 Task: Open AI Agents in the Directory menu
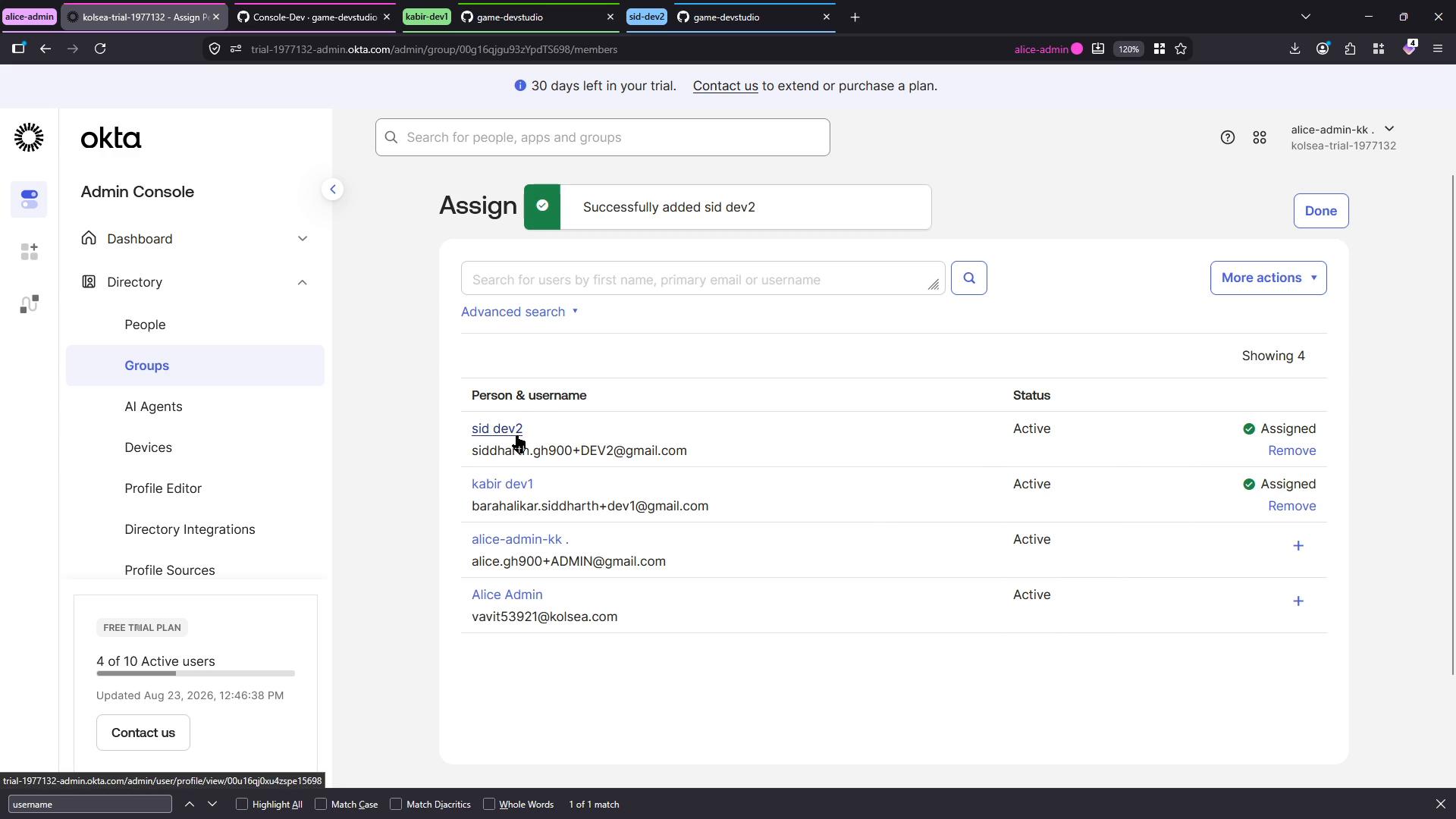click(153, 406)
